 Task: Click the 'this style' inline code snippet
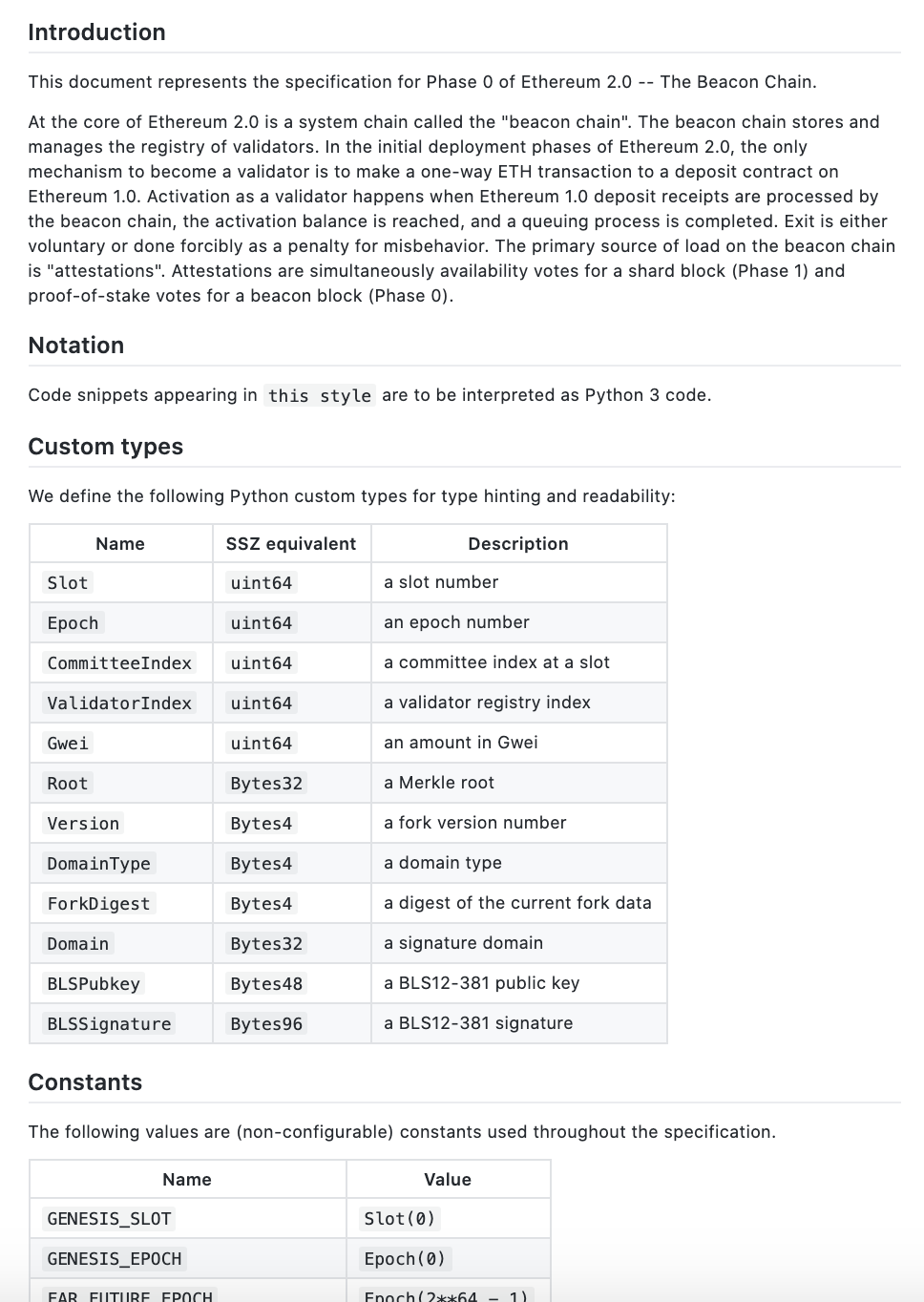(320, 396)
